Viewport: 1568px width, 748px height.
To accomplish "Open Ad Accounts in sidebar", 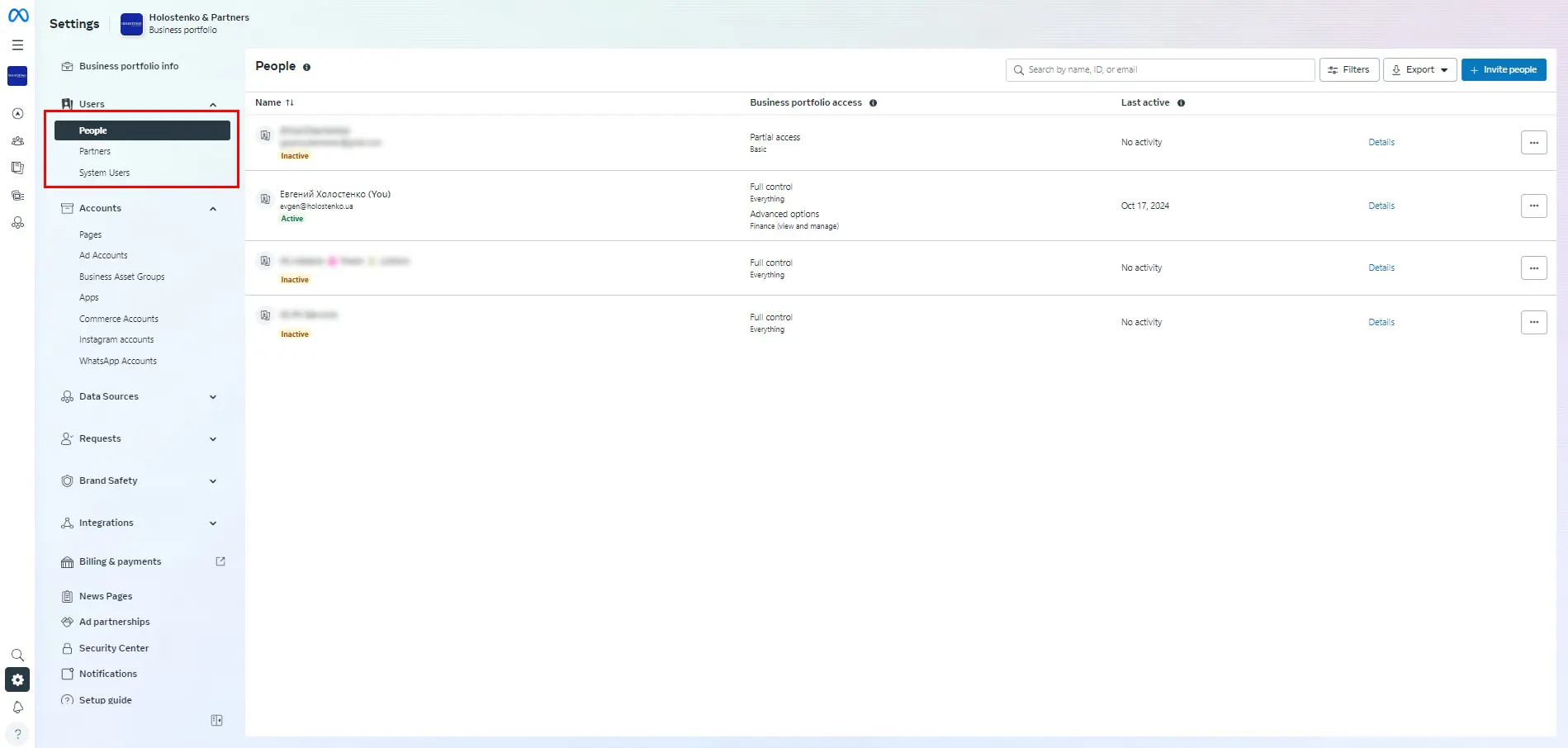I will (x=103, y=256).
